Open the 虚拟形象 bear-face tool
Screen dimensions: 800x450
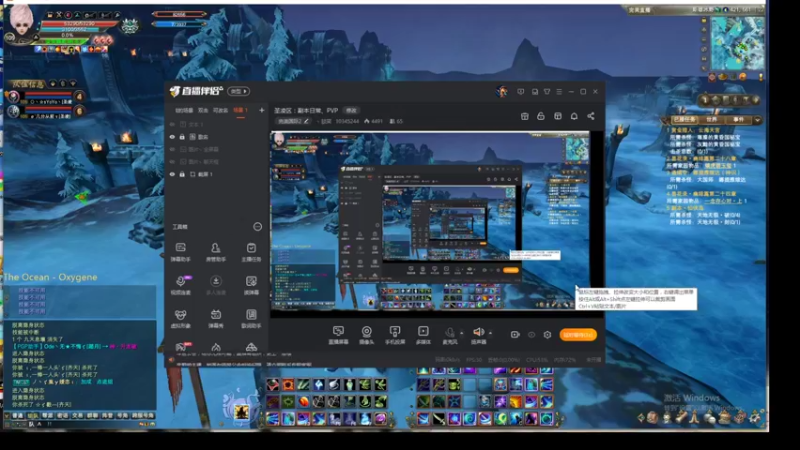pos(181,318)
